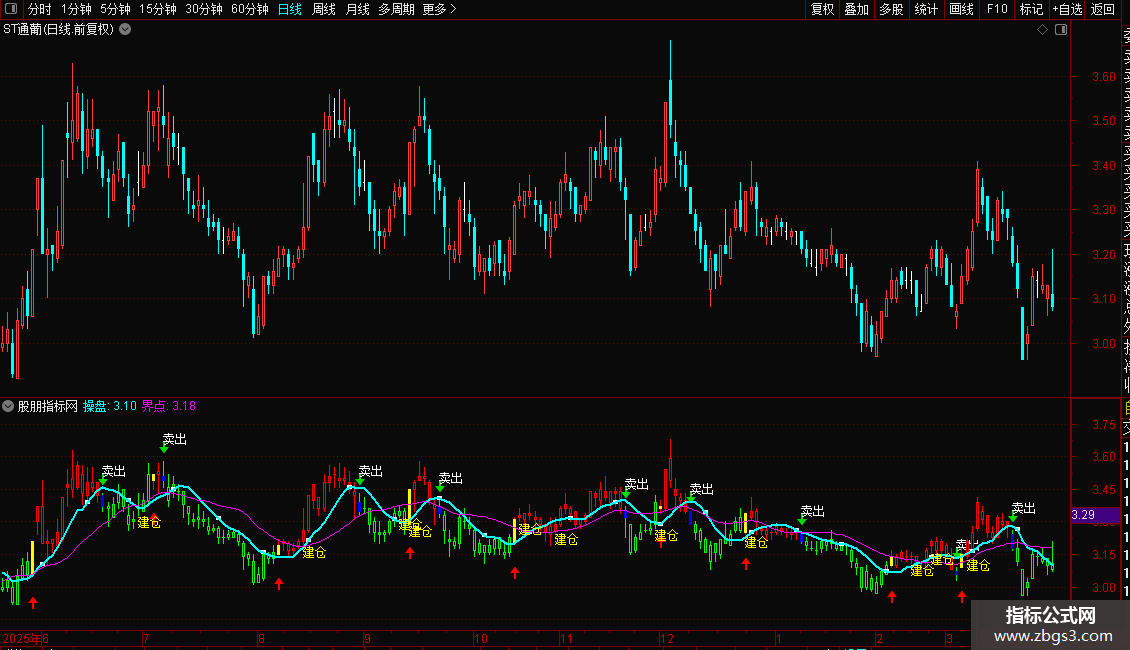1130x650 pixels.
Task: Select the 日线 daily period
Action: click(290, 9)
